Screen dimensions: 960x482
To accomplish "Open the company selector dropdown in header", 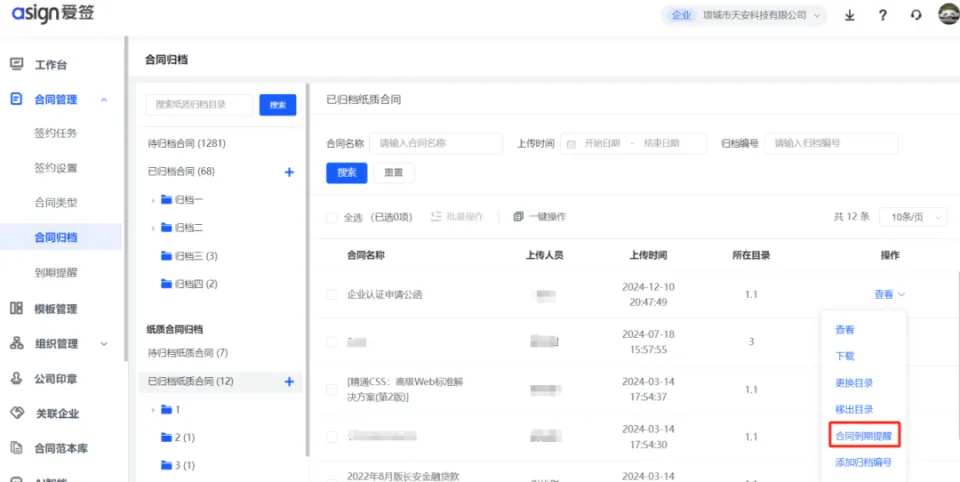I will pos(745,15).
